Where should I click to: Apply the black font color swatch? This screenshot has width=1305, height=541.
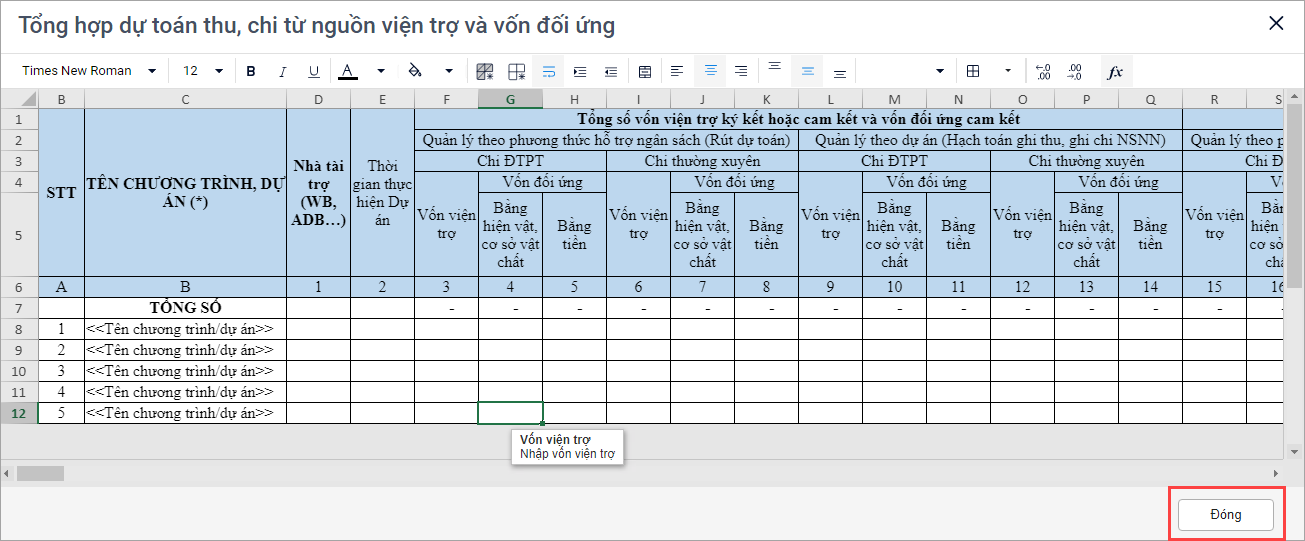click(x=347, y=71)
